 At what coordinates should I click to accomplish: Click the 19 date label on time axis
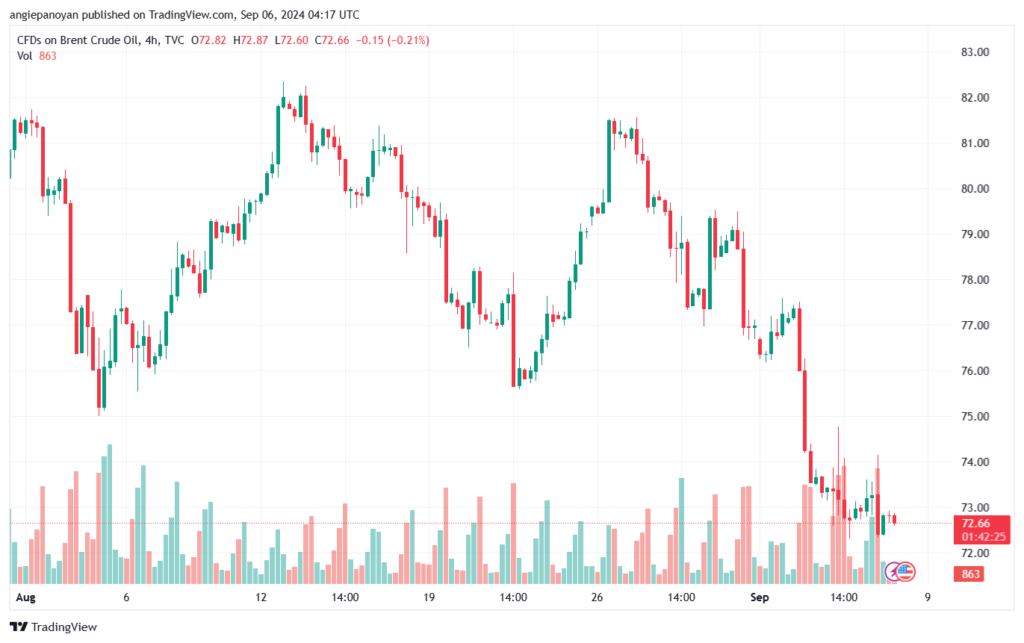click(428, 597)
